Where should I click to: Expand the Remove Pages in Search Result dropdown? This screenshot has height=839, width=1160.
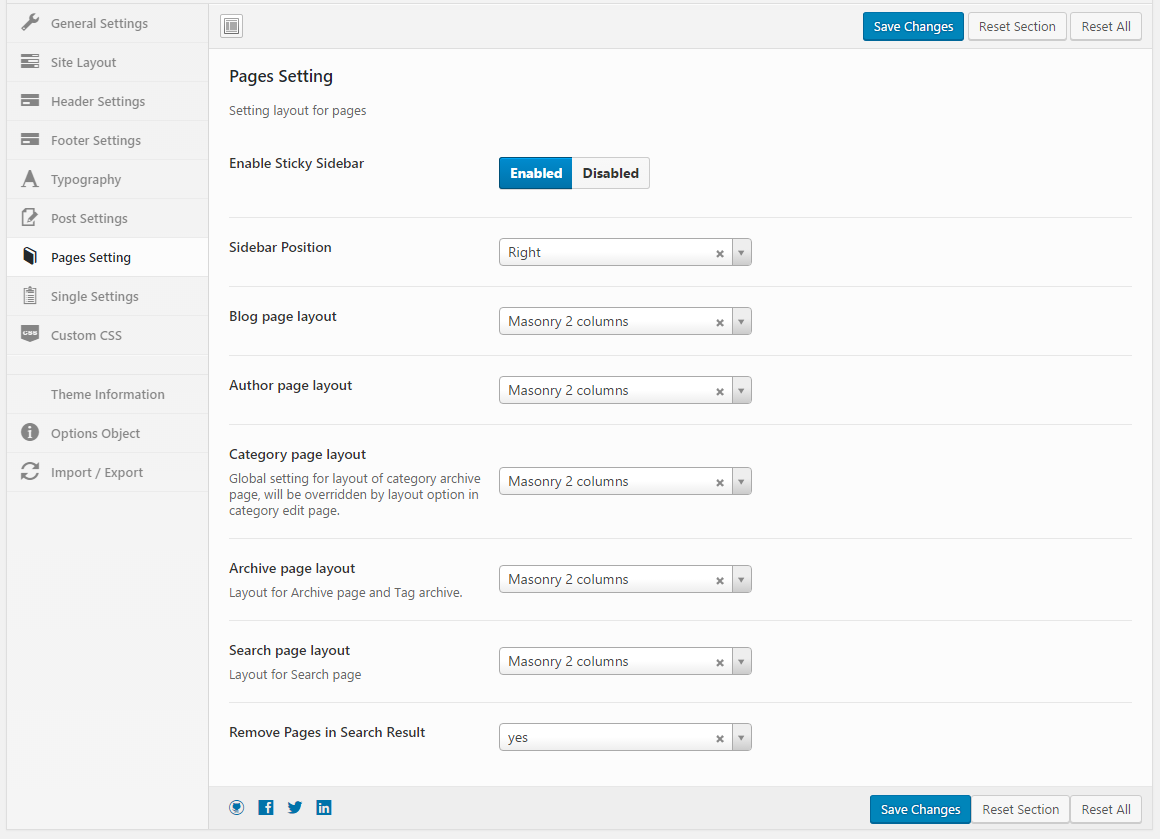(741, 738)
